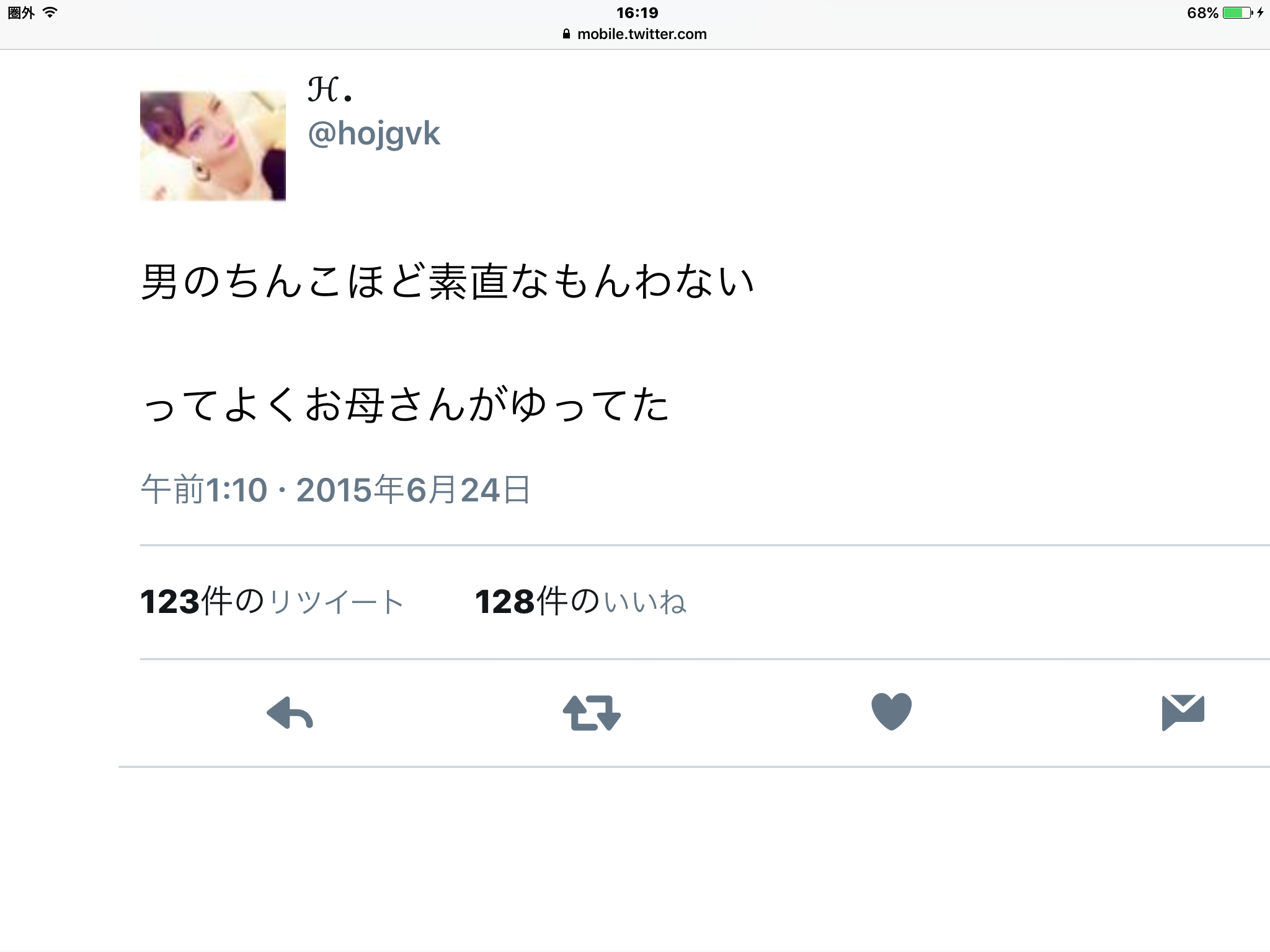This screenshot has height=952, width=1270.
Task: Retweet using the retweet arrows icon
Action: [x=592, y=713]
